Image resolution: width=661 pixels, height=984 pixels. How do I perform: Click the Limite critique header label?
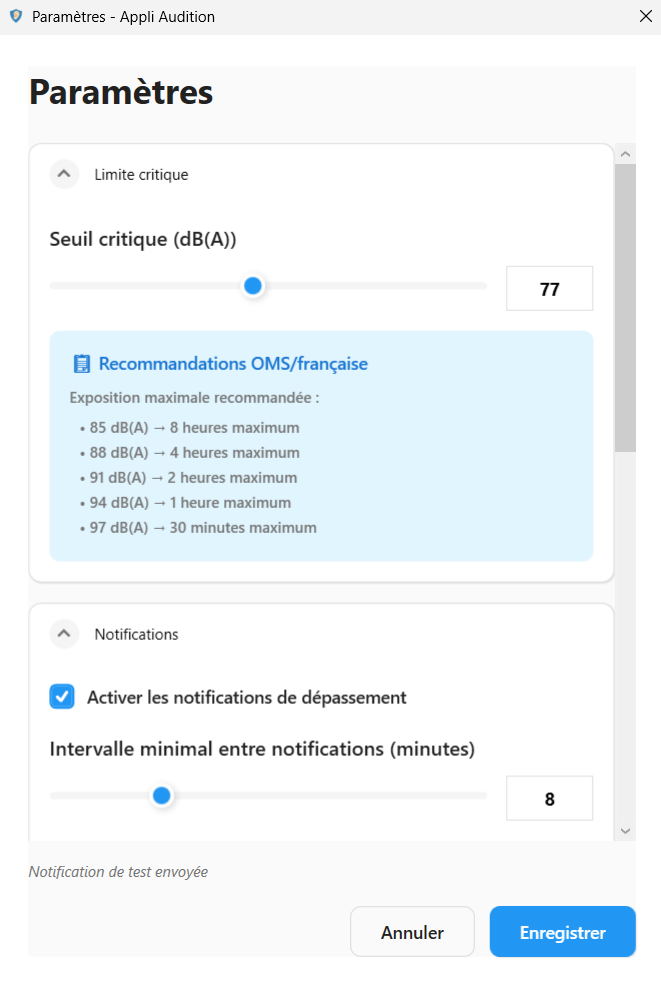click(x=141, y=174)
